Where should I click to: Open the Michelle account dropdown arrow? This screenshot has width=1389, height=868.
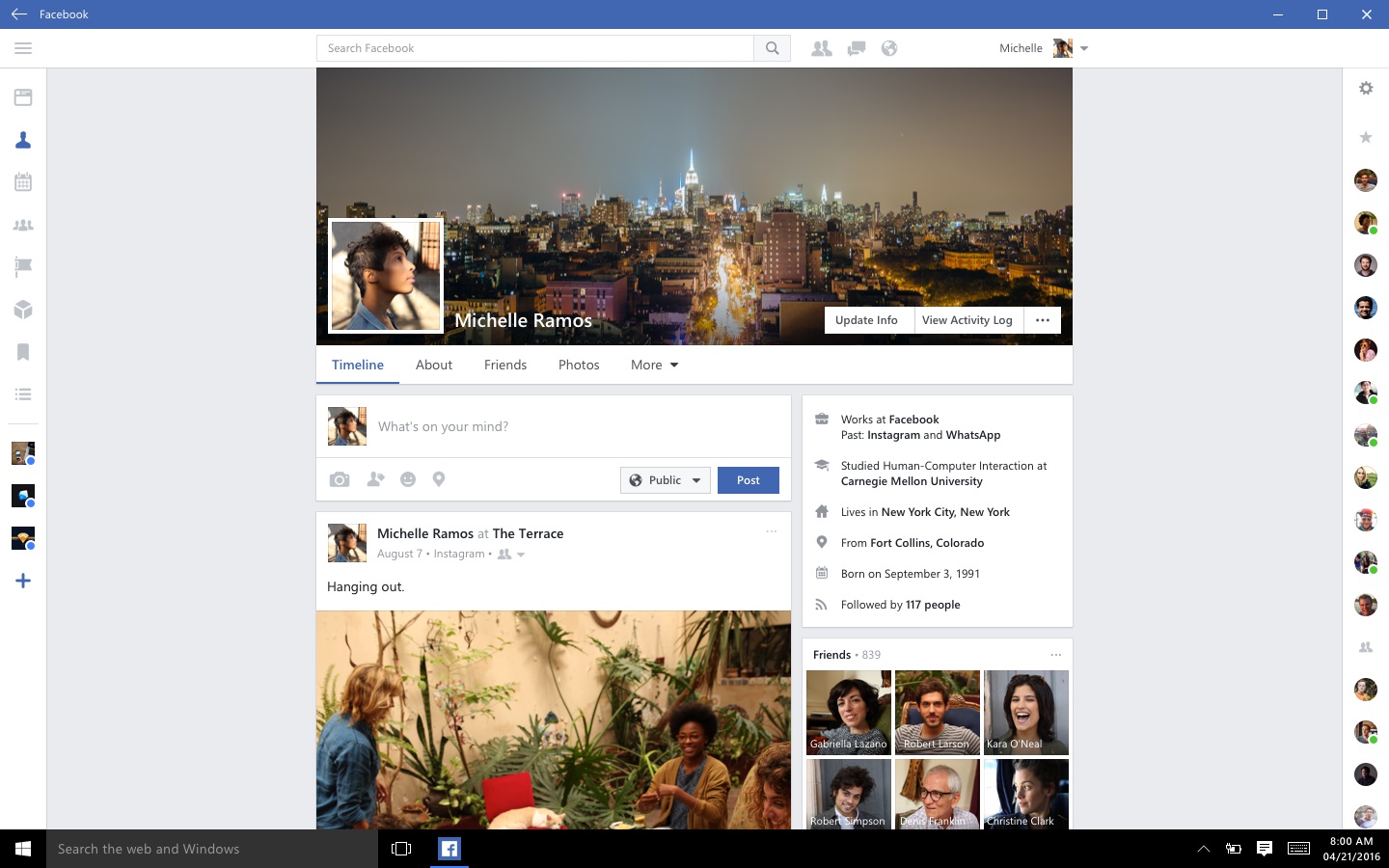(1084, 47)
